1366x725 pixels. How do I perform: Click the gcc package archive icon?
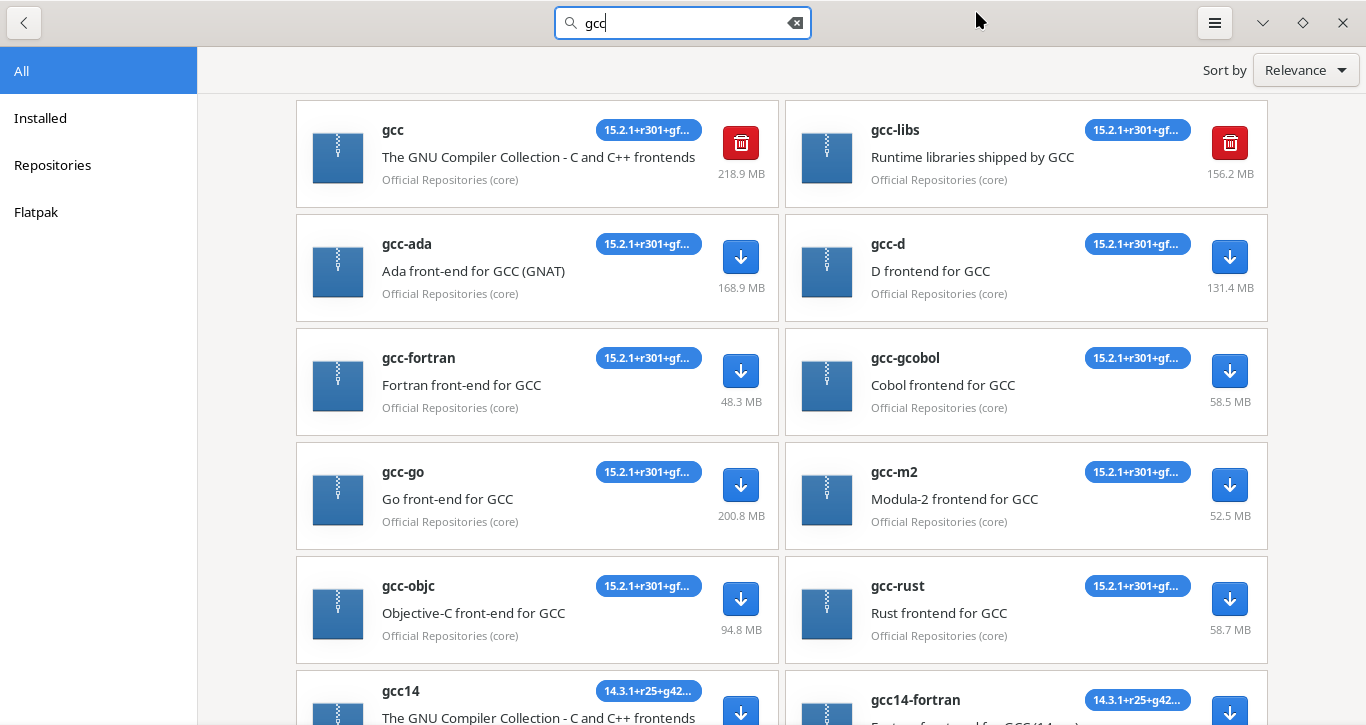[338, 158]
